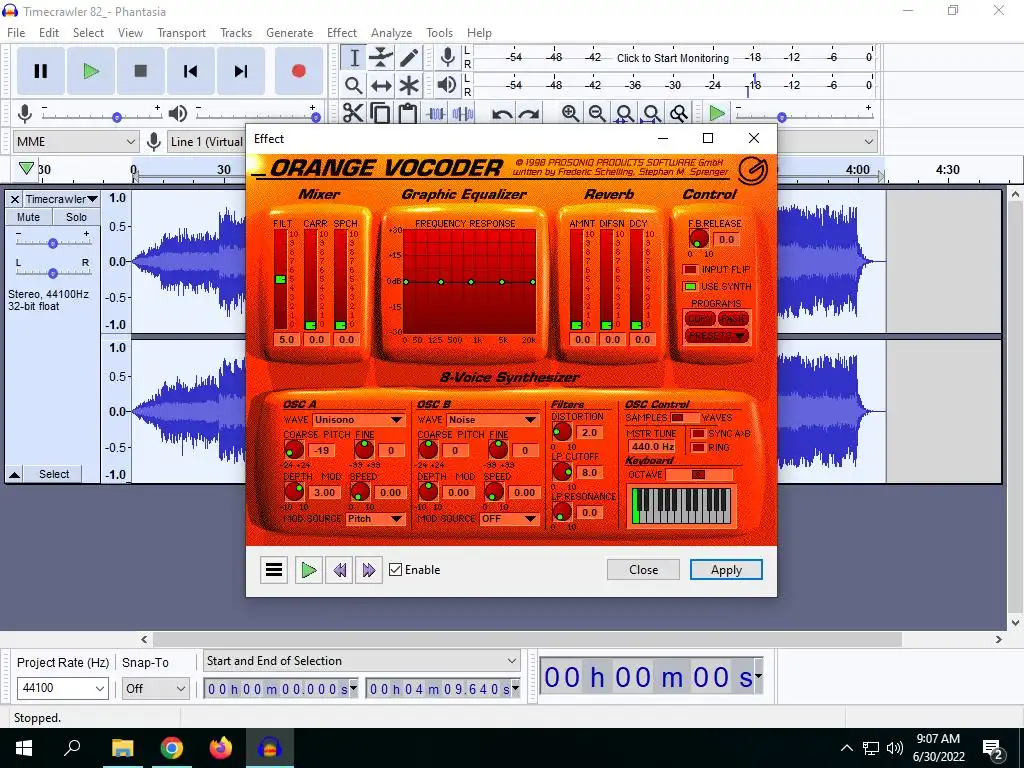Toggle the SAMPLES/WAVES switch
The width and height of the screenshot is (1024, 768).
tap(684, 418)
